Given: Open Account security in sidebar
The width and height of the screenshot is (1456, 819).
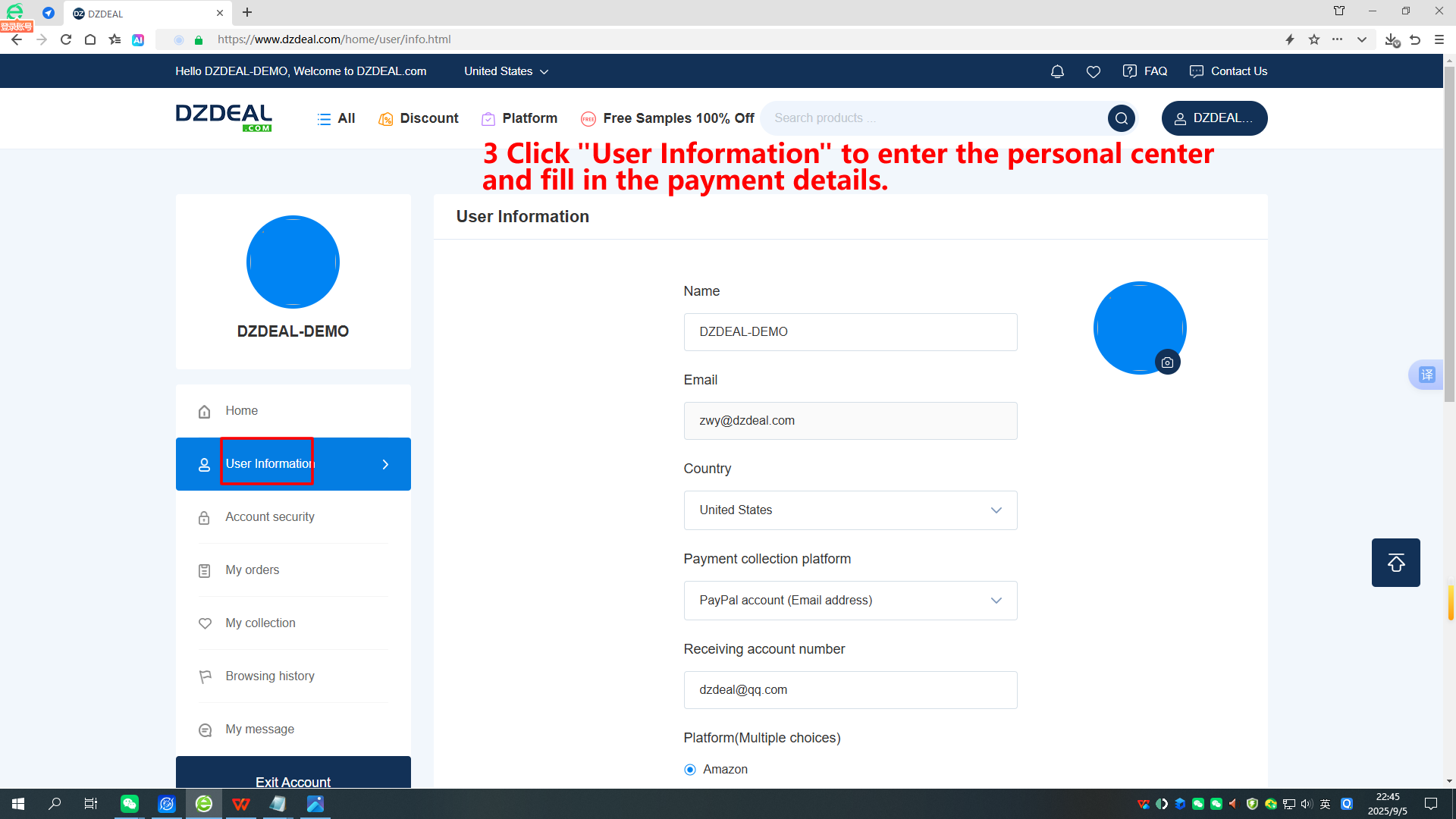Looking at the screenshot, I should (269, 517).
